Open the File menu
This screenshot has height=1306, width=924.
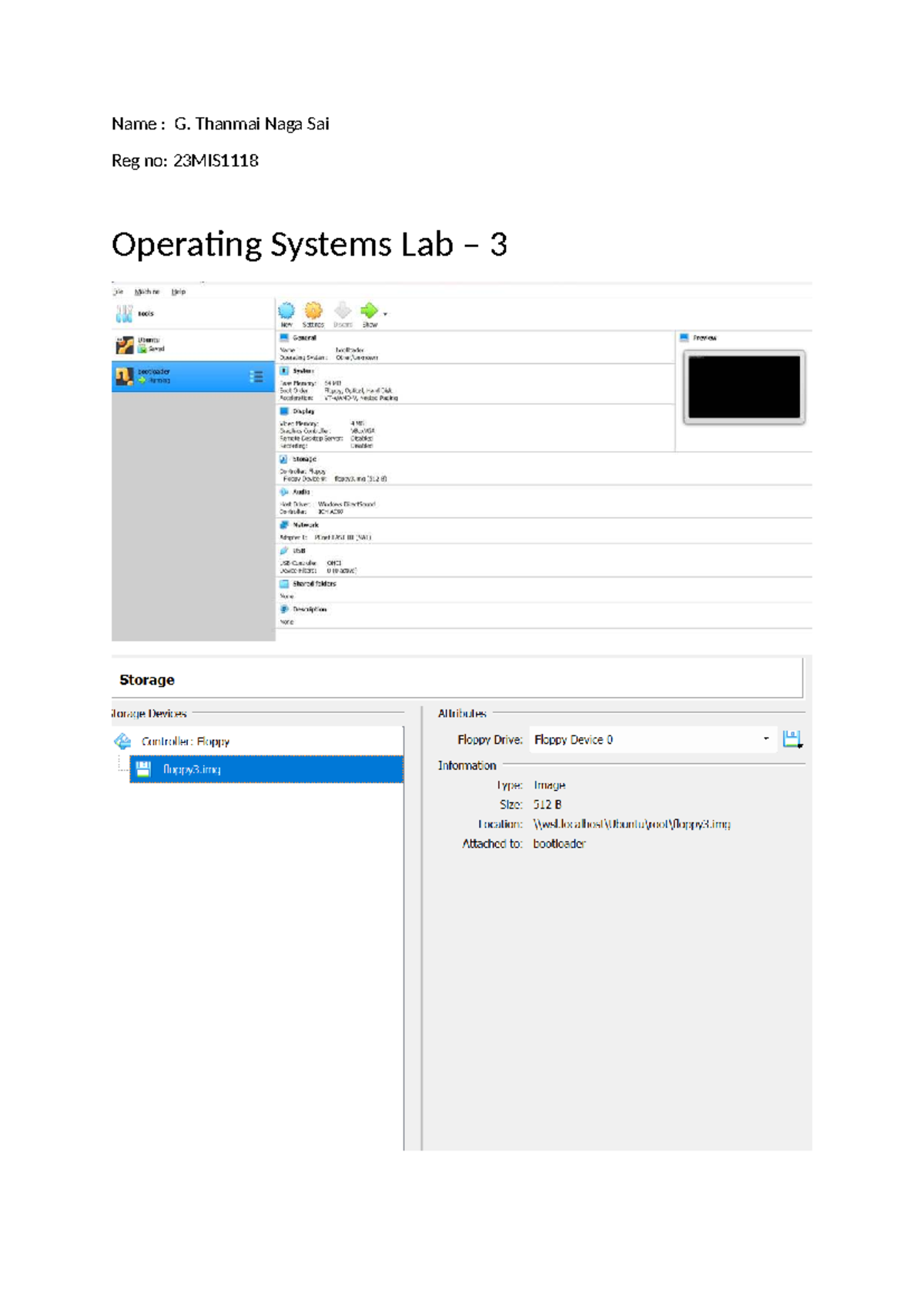pyautogui.click(x=118, y=292)
